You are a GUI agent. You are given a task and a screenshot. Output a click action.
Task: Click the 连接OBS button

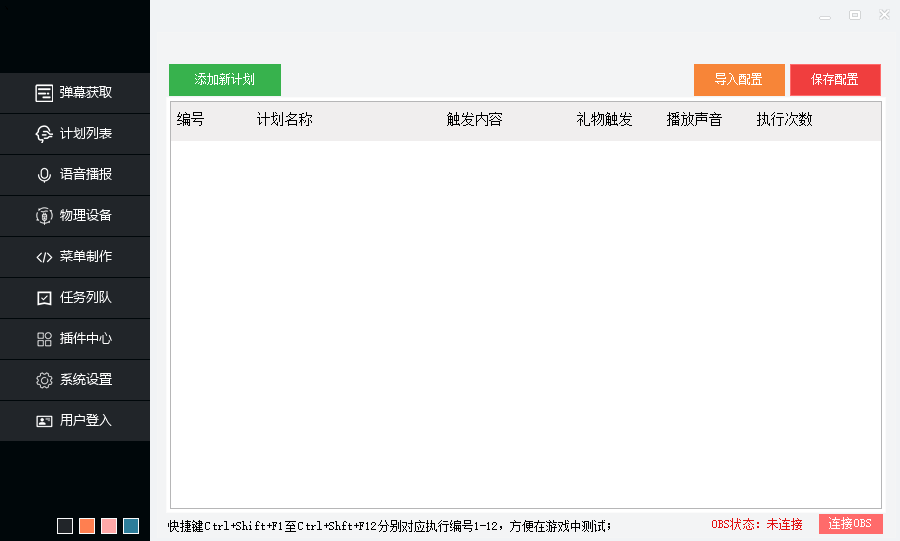tap(850, 524)
